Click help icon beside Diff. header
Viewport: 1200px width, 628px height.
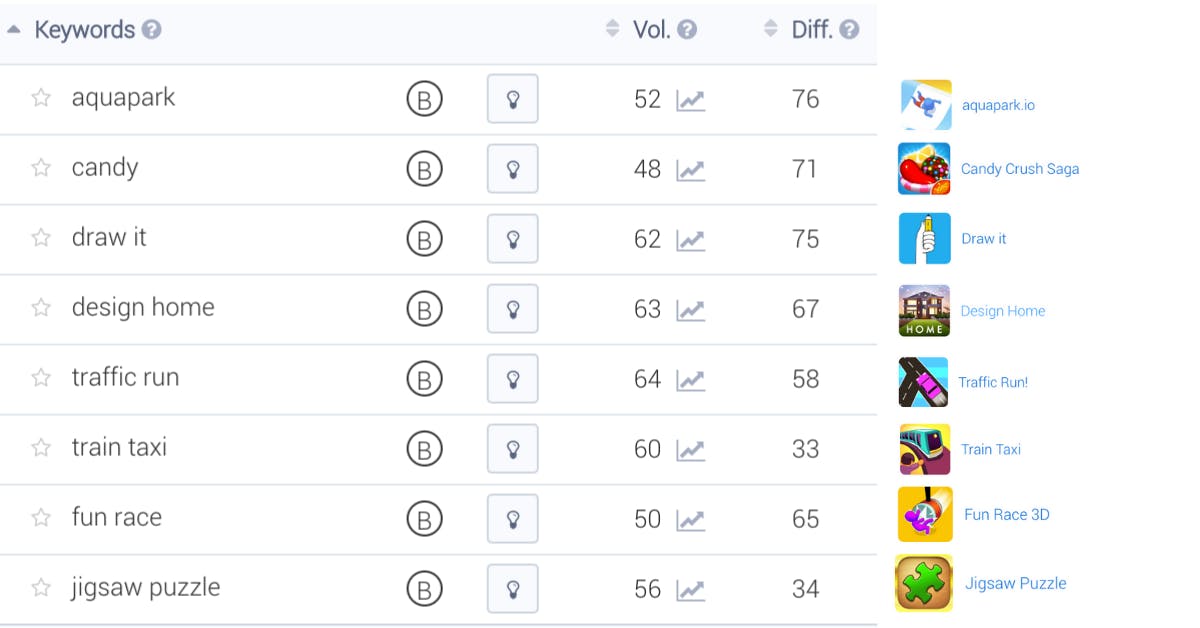(x=849, y=30)
